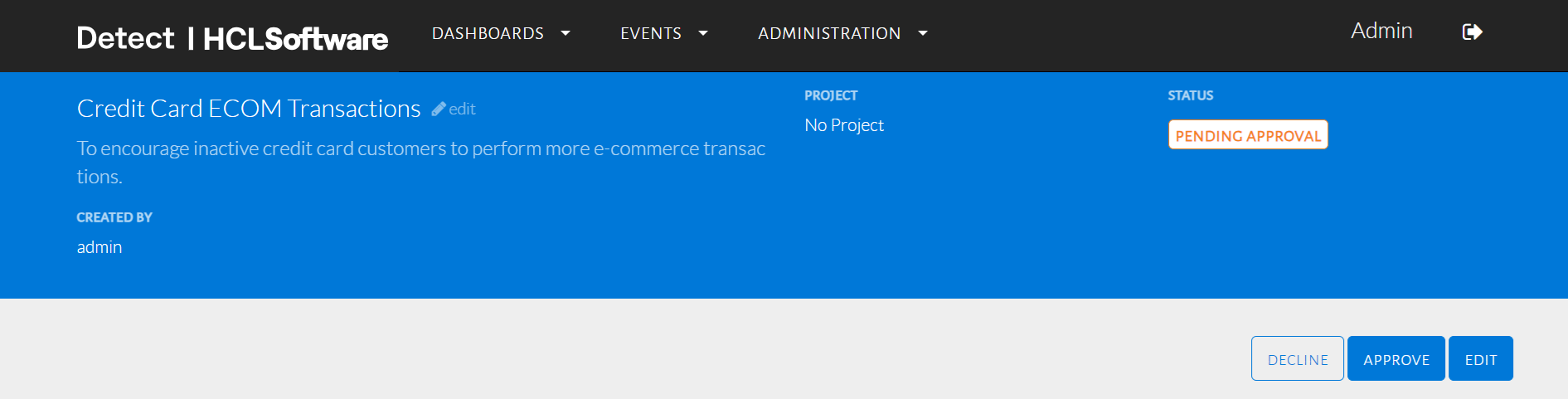Open the ADMINISTRATION menu
The width and height of the screenshot is (1568, 399).
coord(829,33)
